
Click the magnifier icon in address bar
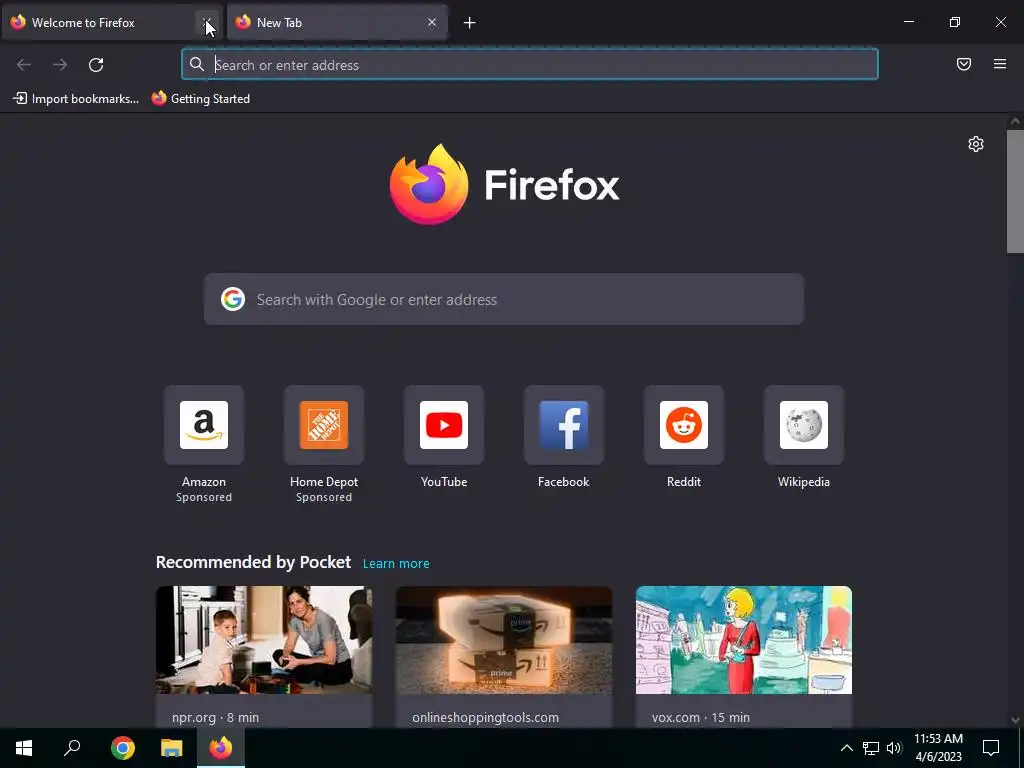(197, 64)
